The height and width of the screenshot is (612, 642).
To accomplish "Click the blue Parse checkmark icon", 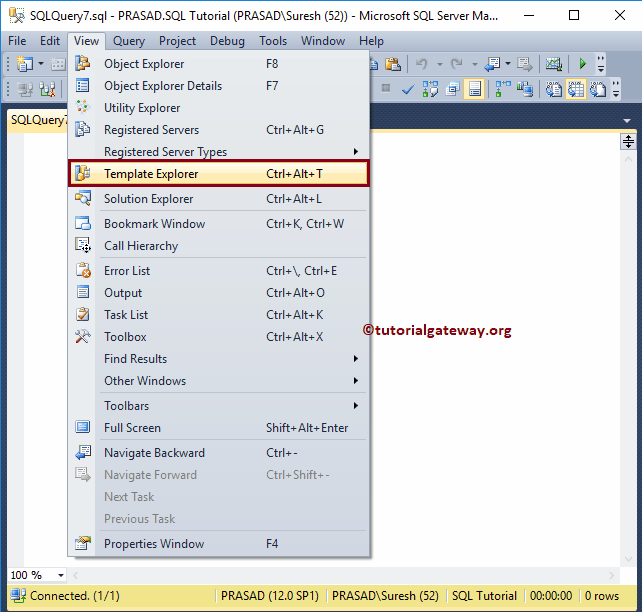I will (x=408, y=89).
